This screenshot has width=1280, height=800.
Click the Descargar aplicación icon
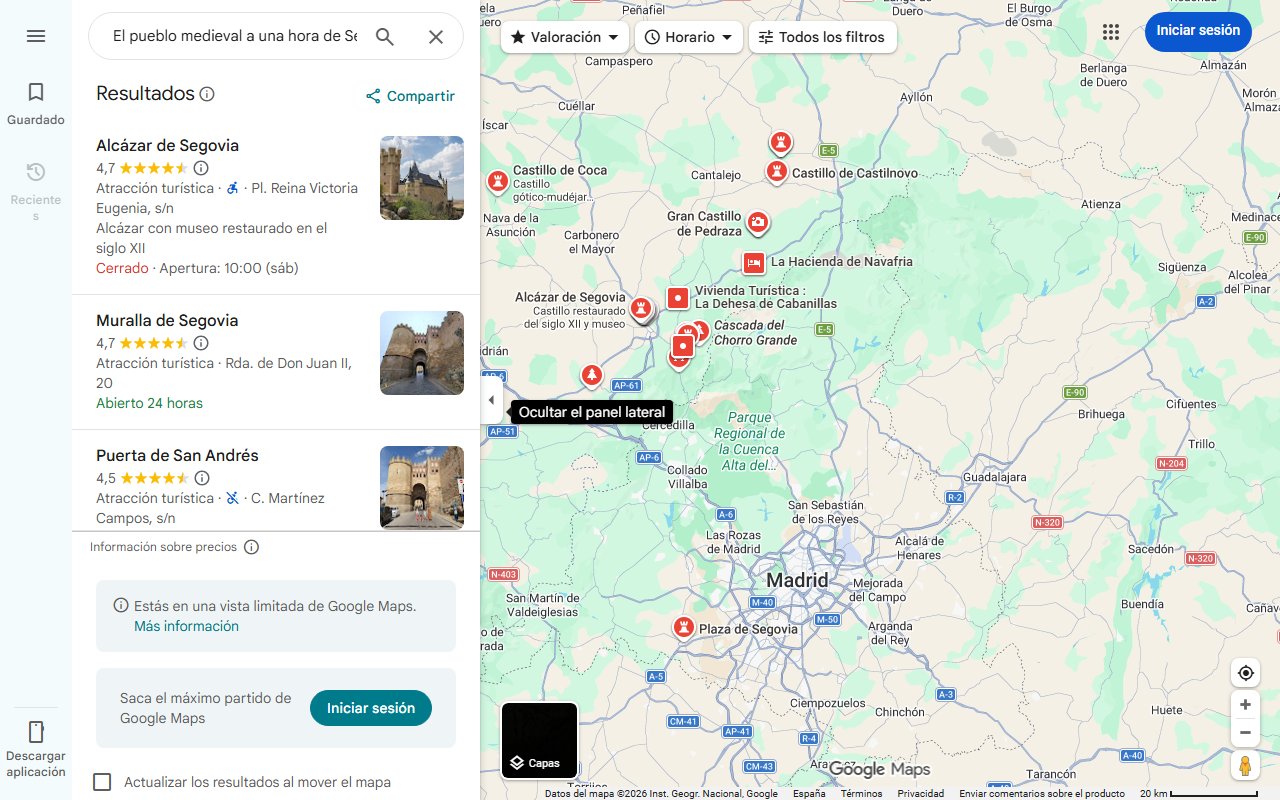(x=36, y=732)
